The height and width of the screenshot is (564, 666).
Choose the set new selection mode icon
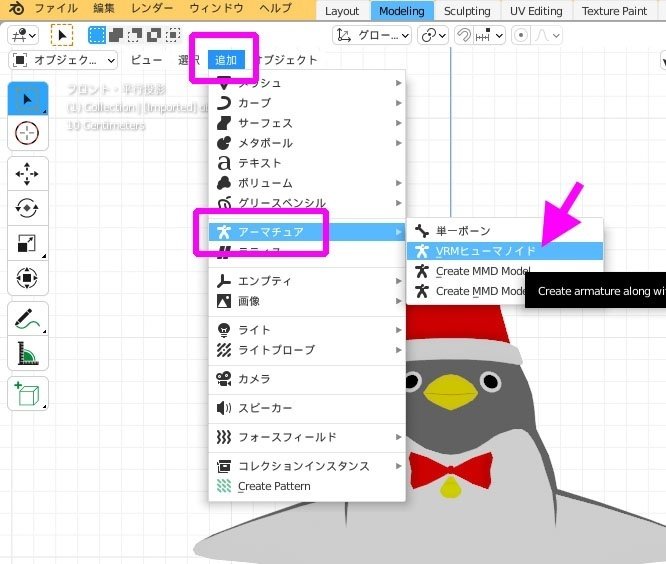pyautogui.click(x=97, y=35)
